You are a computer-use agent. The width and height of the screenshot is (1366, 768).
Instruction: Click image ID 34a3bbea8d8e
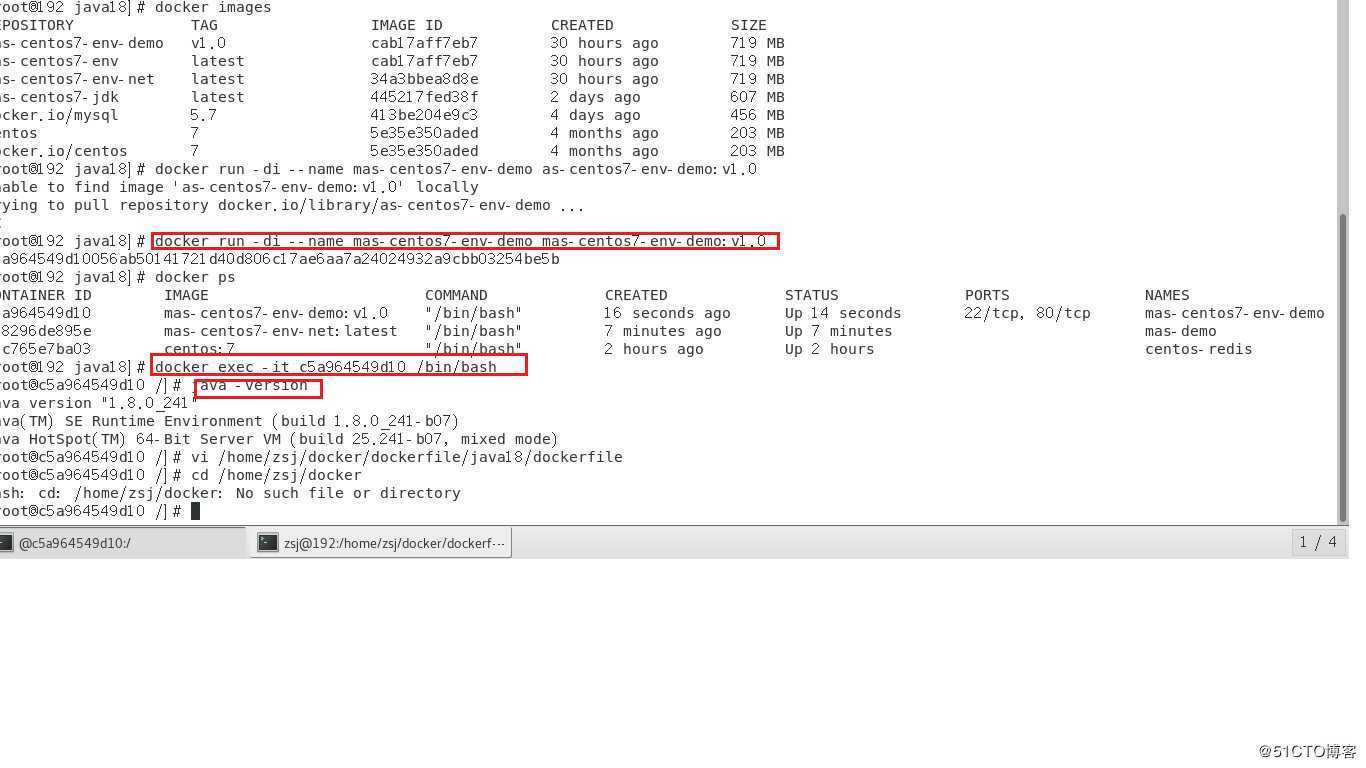pos(424,79)
